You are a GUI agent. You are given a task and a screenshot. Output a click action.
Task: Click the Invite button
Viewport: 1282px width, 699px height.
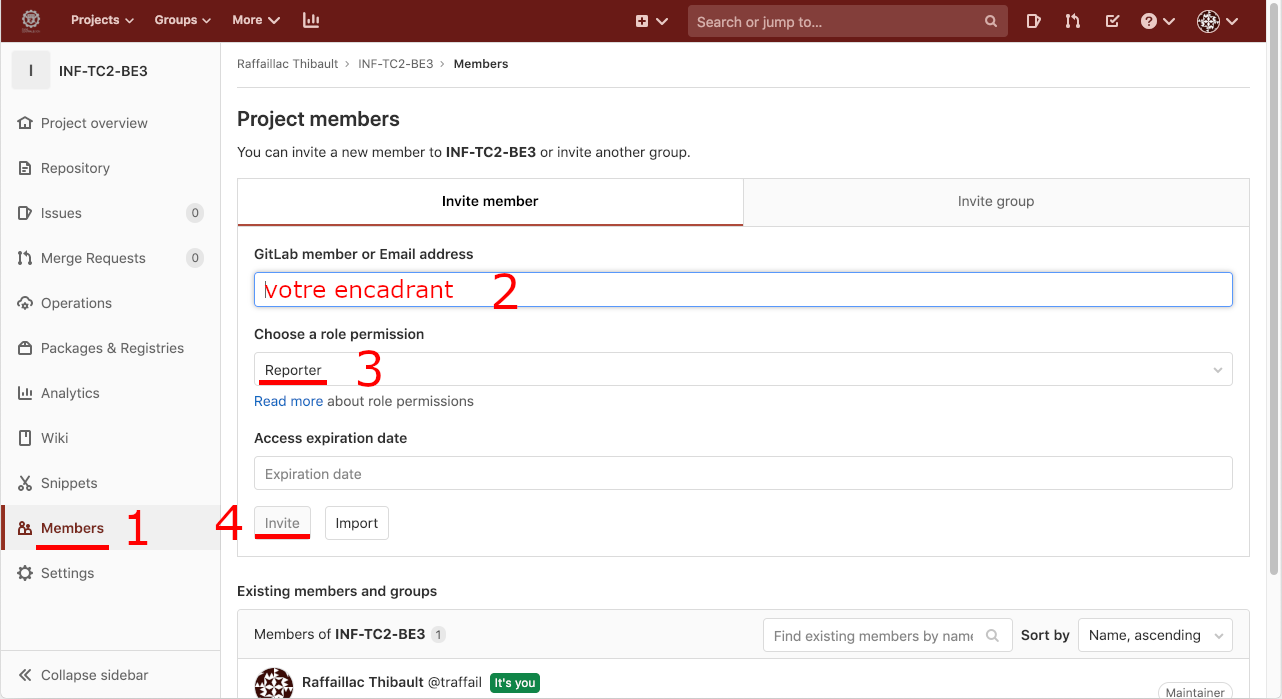(282, 523)
